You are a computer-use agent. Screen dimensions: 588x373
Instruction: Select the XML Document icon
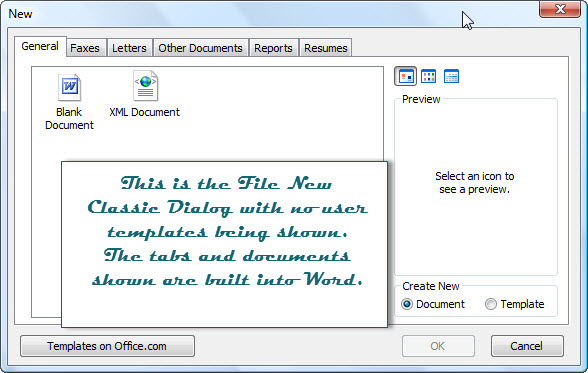tap(146, 86)
